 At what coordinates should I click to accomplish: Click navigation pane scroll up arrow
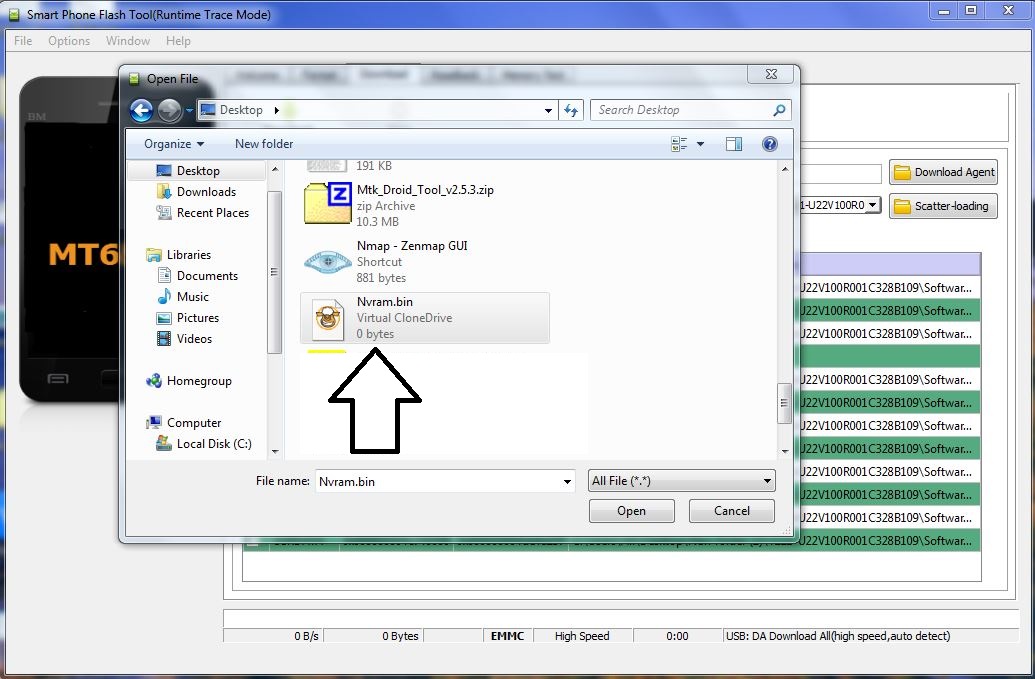(275, 170)
